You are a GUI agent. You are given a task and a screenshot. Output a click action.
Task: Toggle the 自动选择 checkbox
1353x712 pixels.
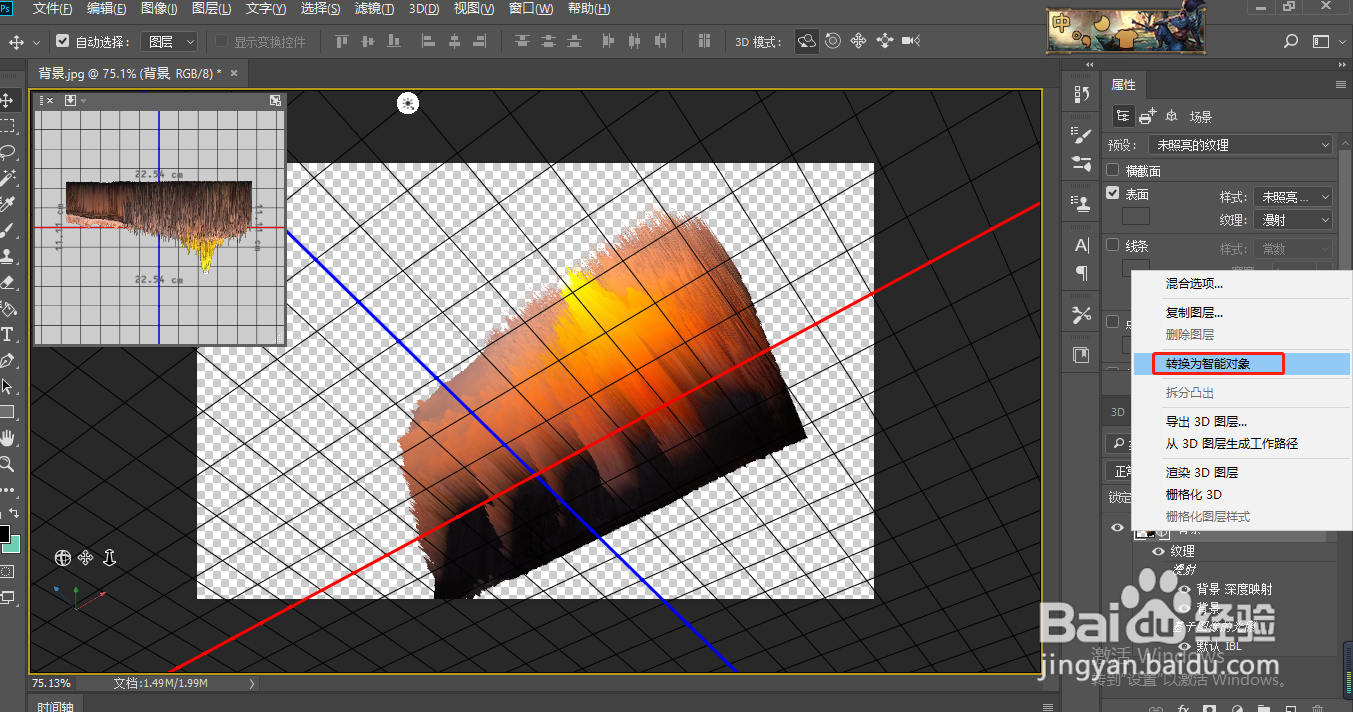(63, 42)
